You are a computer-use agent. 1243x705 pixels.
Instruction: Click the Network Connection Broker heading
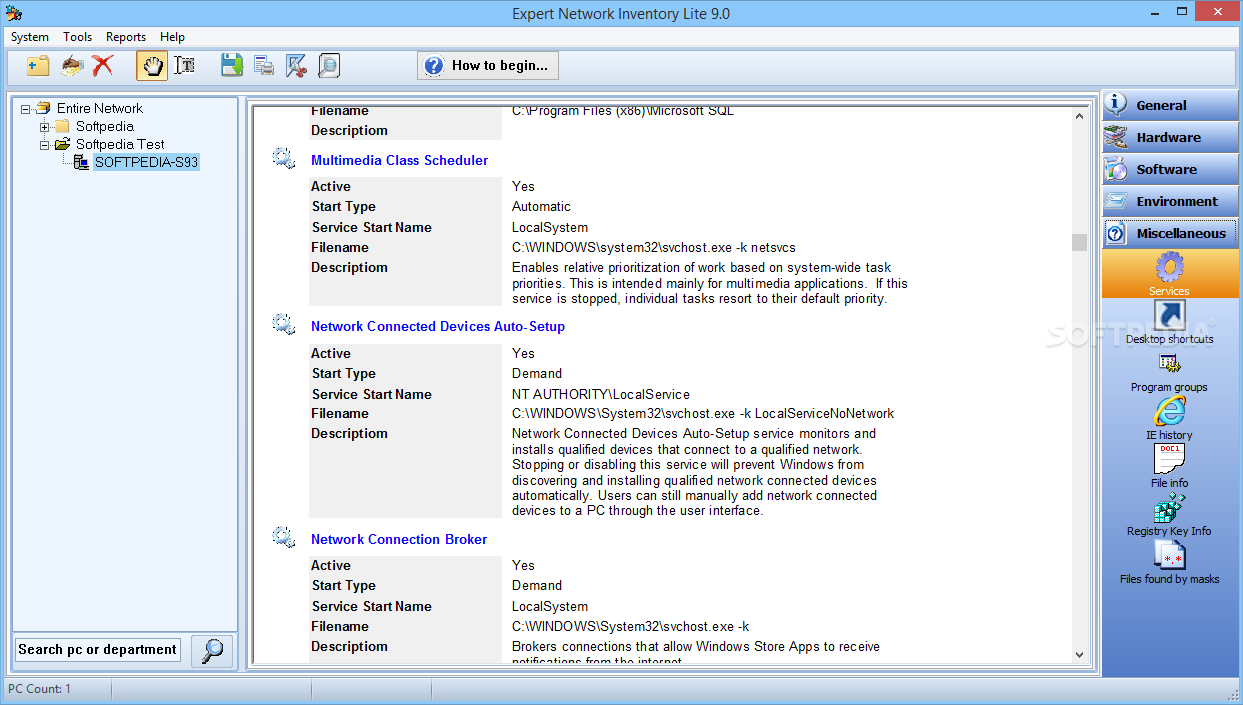pos(399,539)
